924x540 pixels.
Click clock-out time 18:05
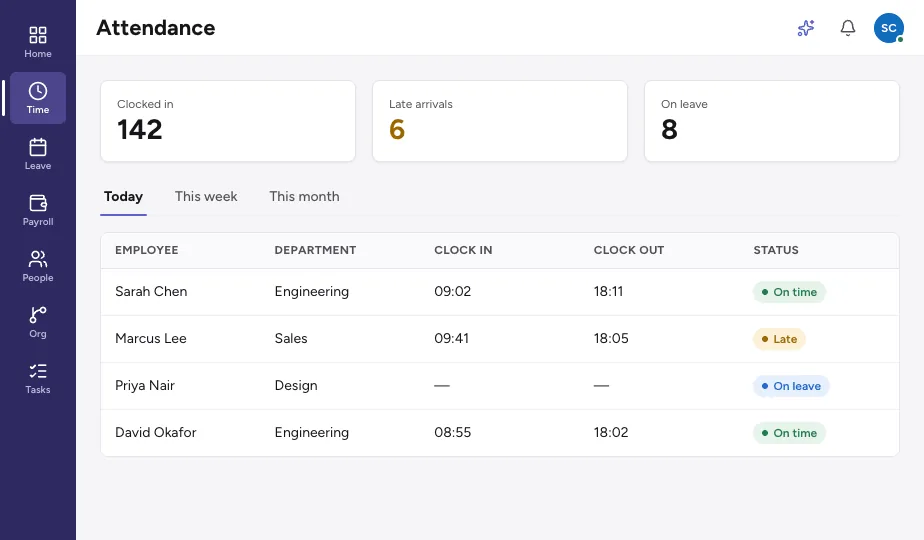pos(611,338)
